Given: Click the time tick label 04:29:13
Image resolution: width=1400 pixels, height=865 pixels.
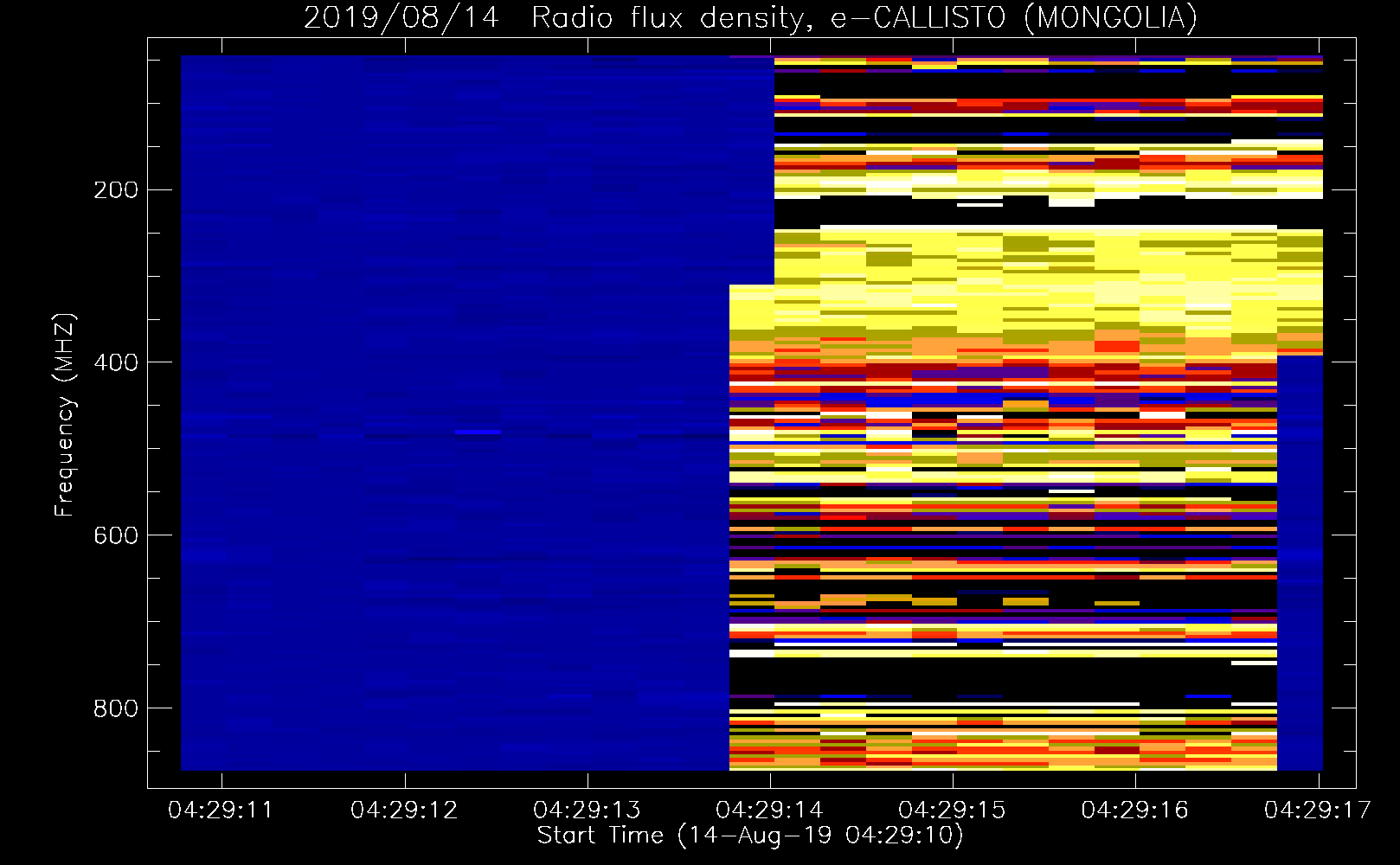Looking at the screenshot, I should tap(587, 811).
